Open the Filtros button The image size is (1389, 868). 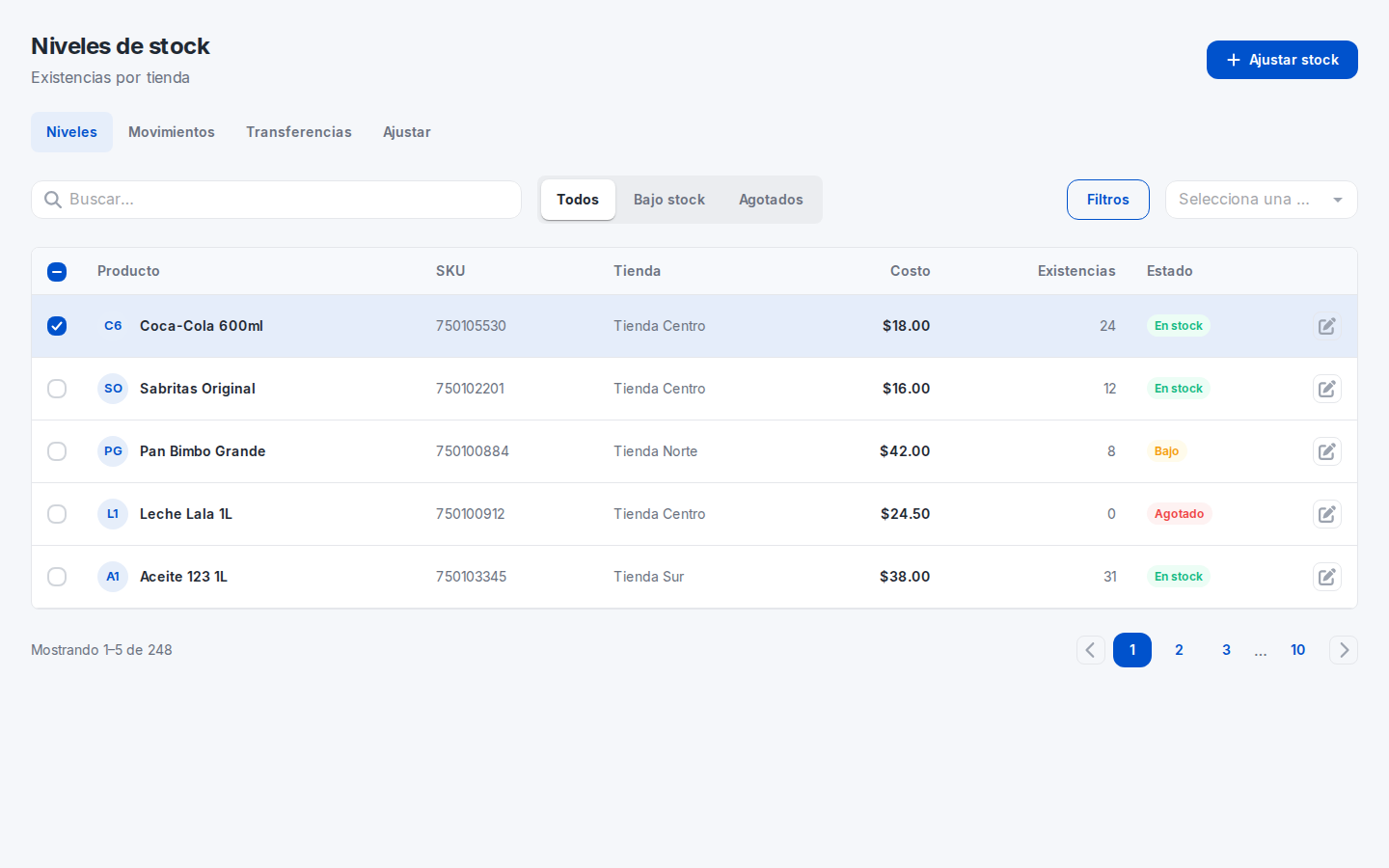1108,200
